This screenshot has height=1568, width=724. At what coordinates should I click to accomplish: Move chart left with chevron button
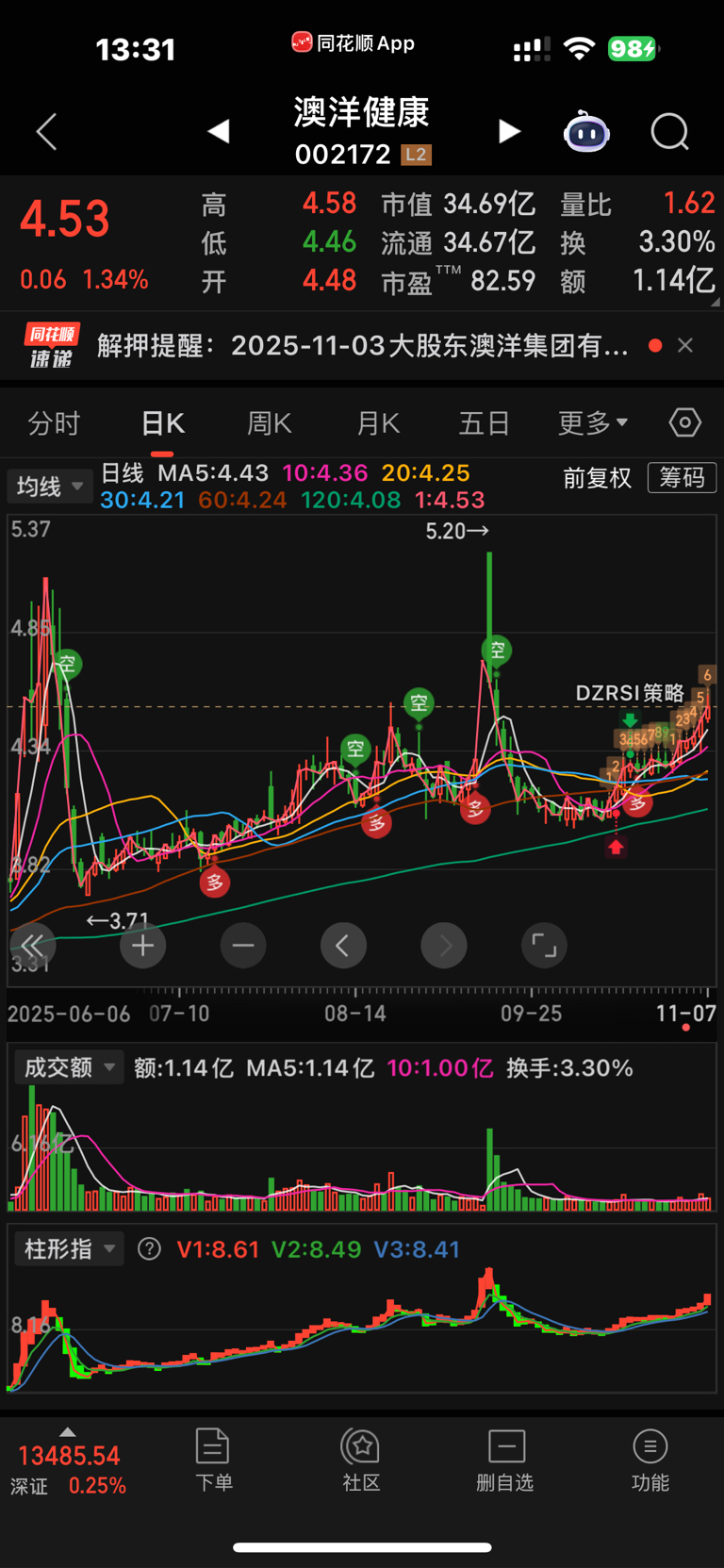pos(343,946)
